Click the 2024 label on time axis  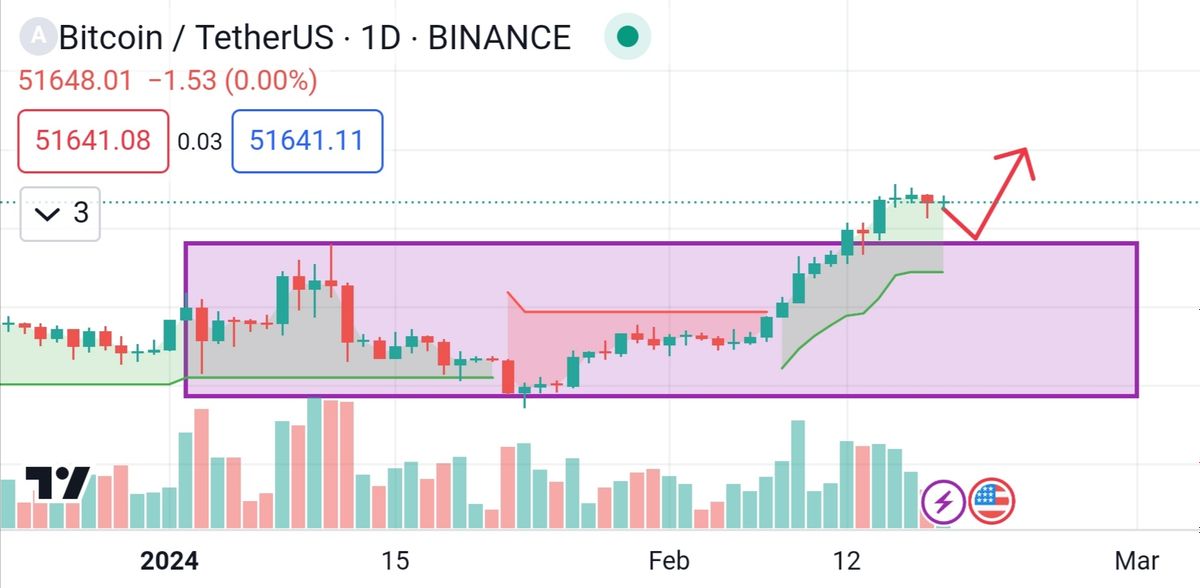tap(169, 560)
